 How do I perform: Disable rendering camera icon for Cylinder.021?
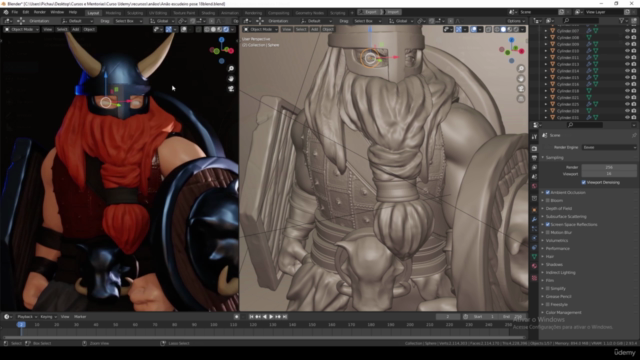tap(634, 98)
